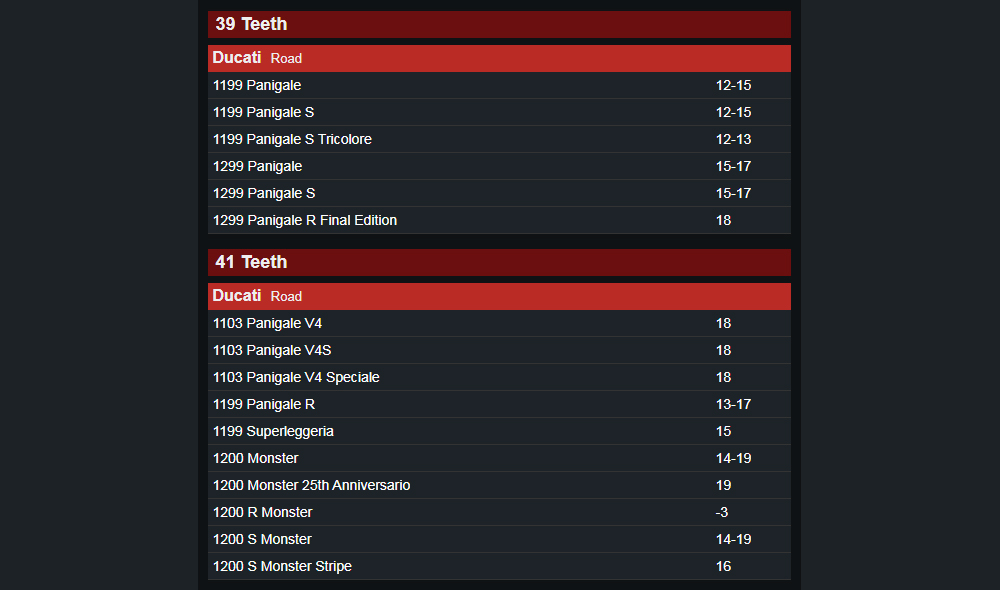Select the 39 Teeth section header
The image size is (1000, 590).
coord(499,24)
